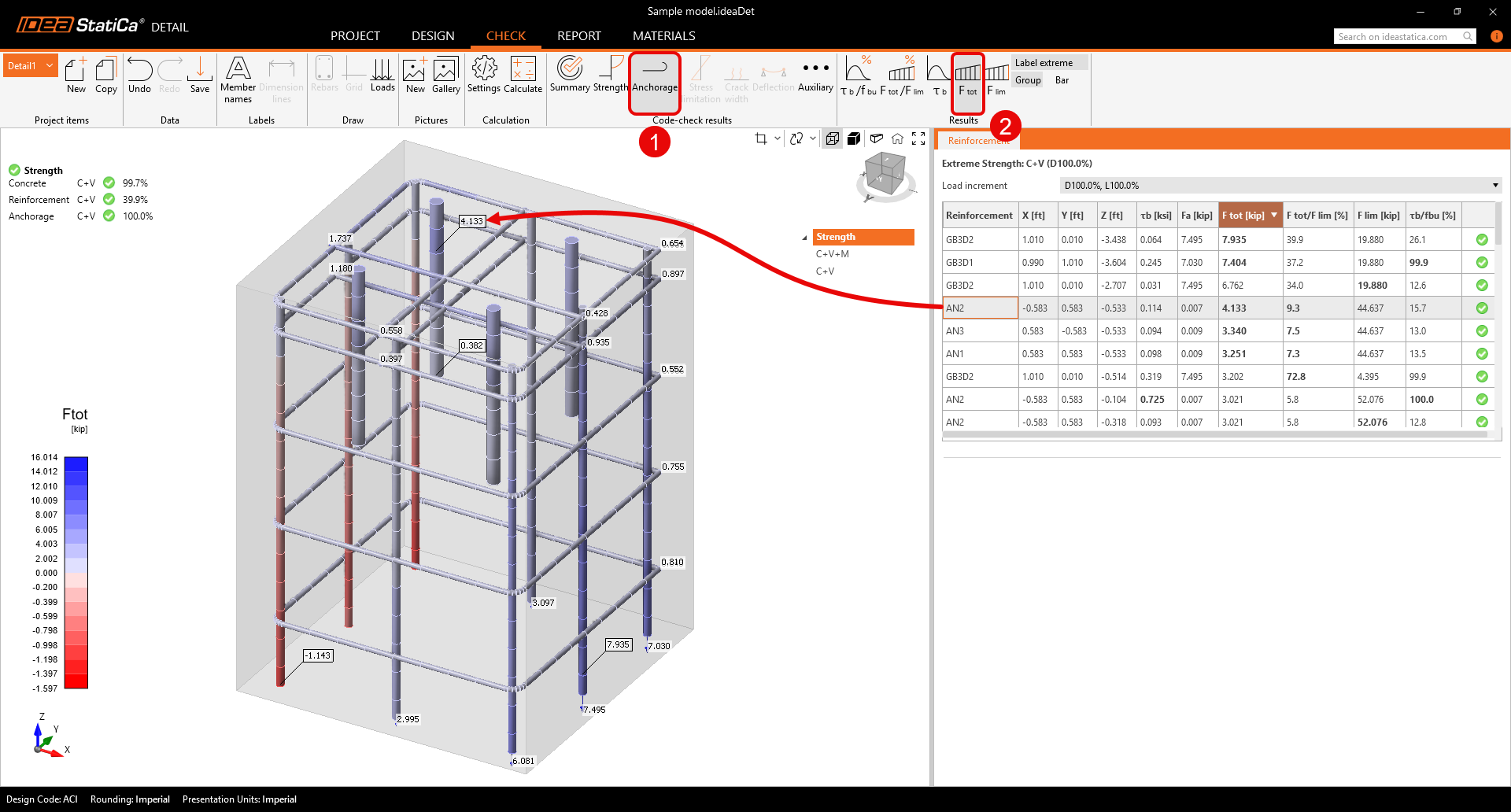This screenshot has height=812, width=1511.
Task: Sort table by F tot [kip] column
Action: pyautogui.click(x=1250, y=216)
